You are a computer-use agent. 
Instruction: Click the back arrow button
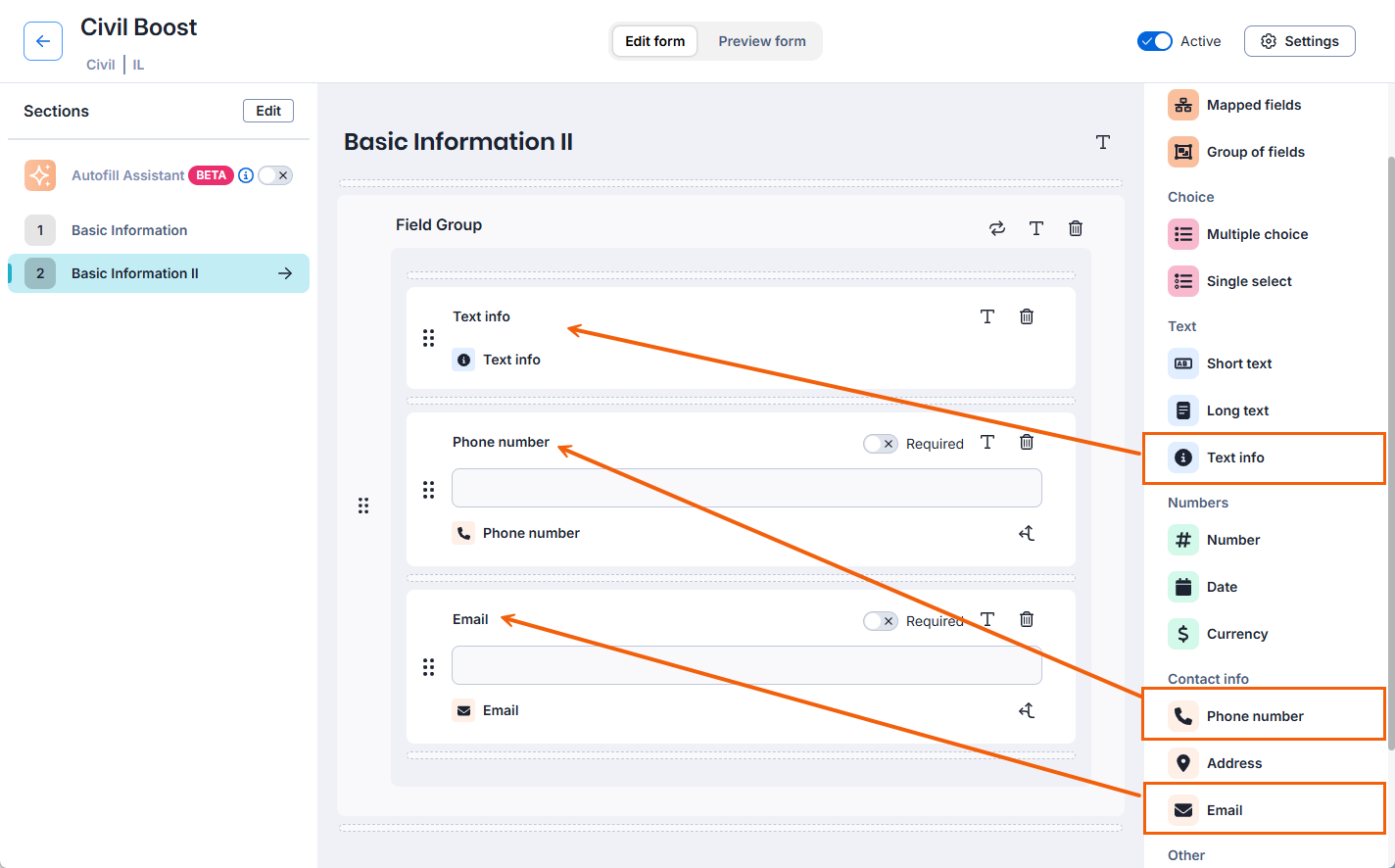click(43, 41)
